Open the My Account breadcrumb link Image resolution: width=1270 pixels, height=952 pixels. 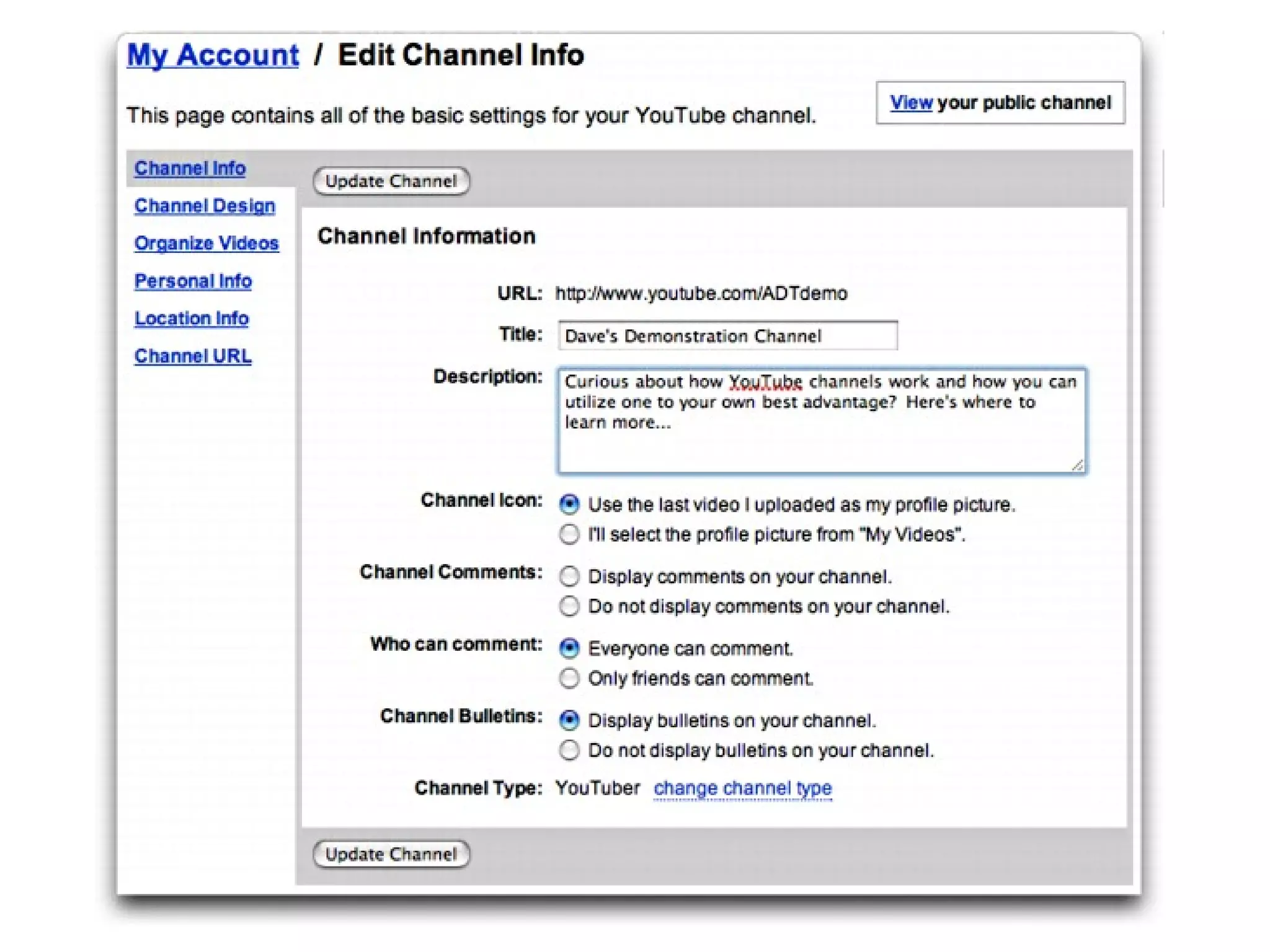pos(213,55)
